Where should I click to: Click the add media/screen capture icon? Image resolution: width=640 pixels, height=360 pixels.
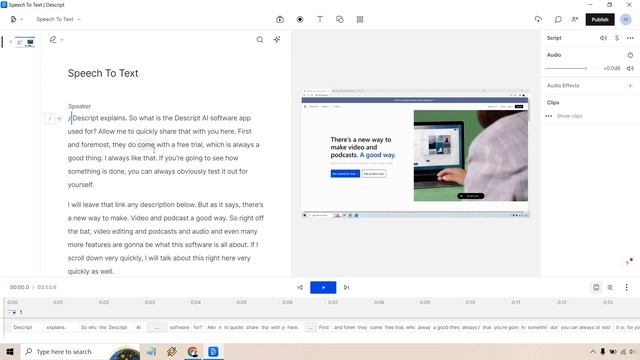pyautogui.click(x=280, y=19)
